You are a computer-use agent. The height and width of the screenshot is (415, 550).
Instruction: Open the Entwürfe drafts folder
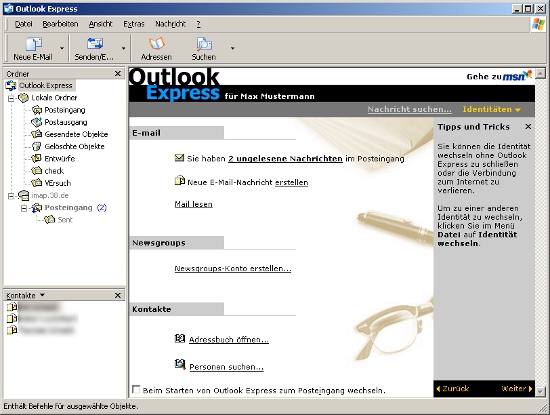pos(53,159)
